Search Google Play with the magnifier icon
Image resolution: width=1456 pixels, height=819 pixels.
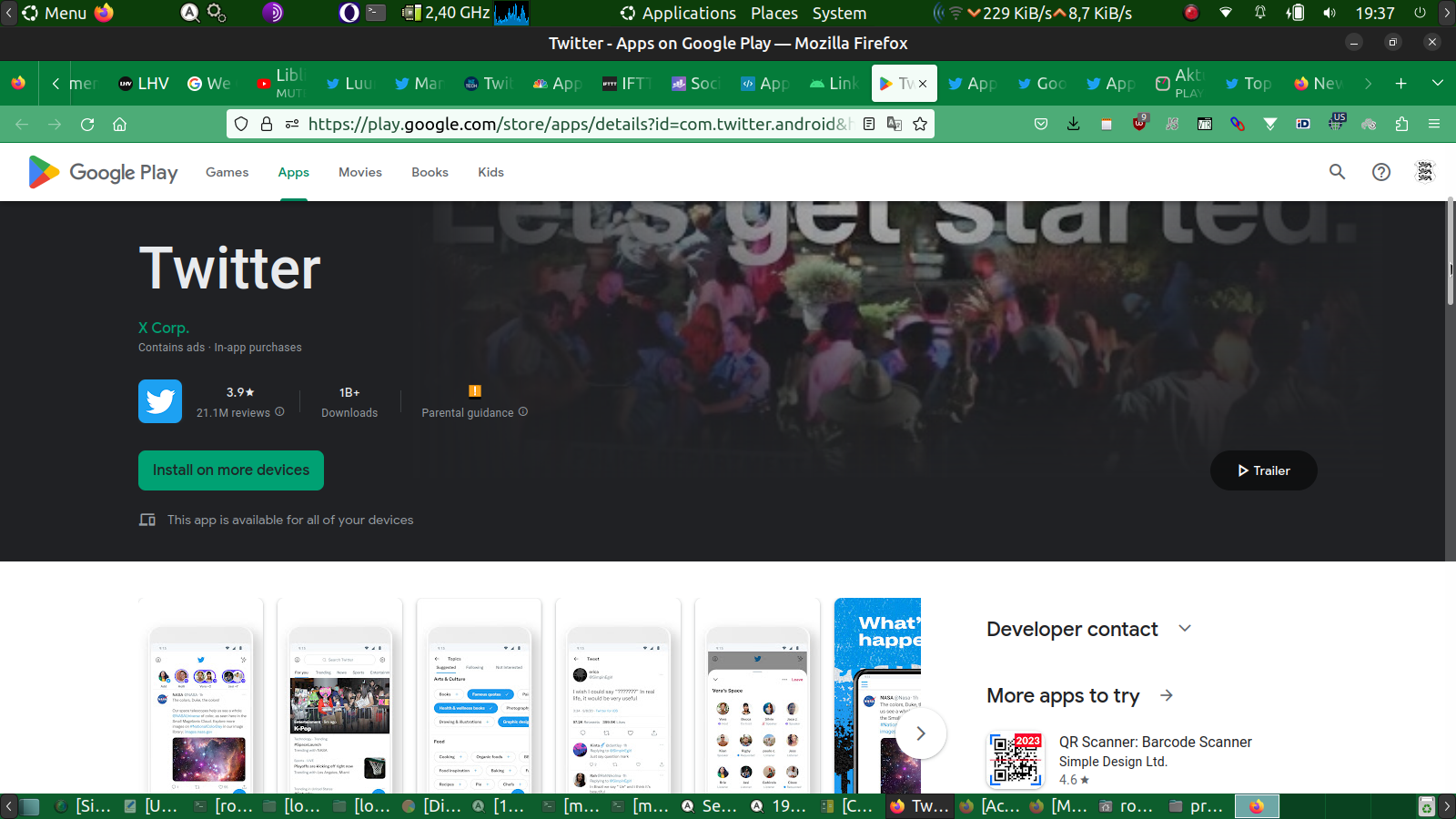1337,171
